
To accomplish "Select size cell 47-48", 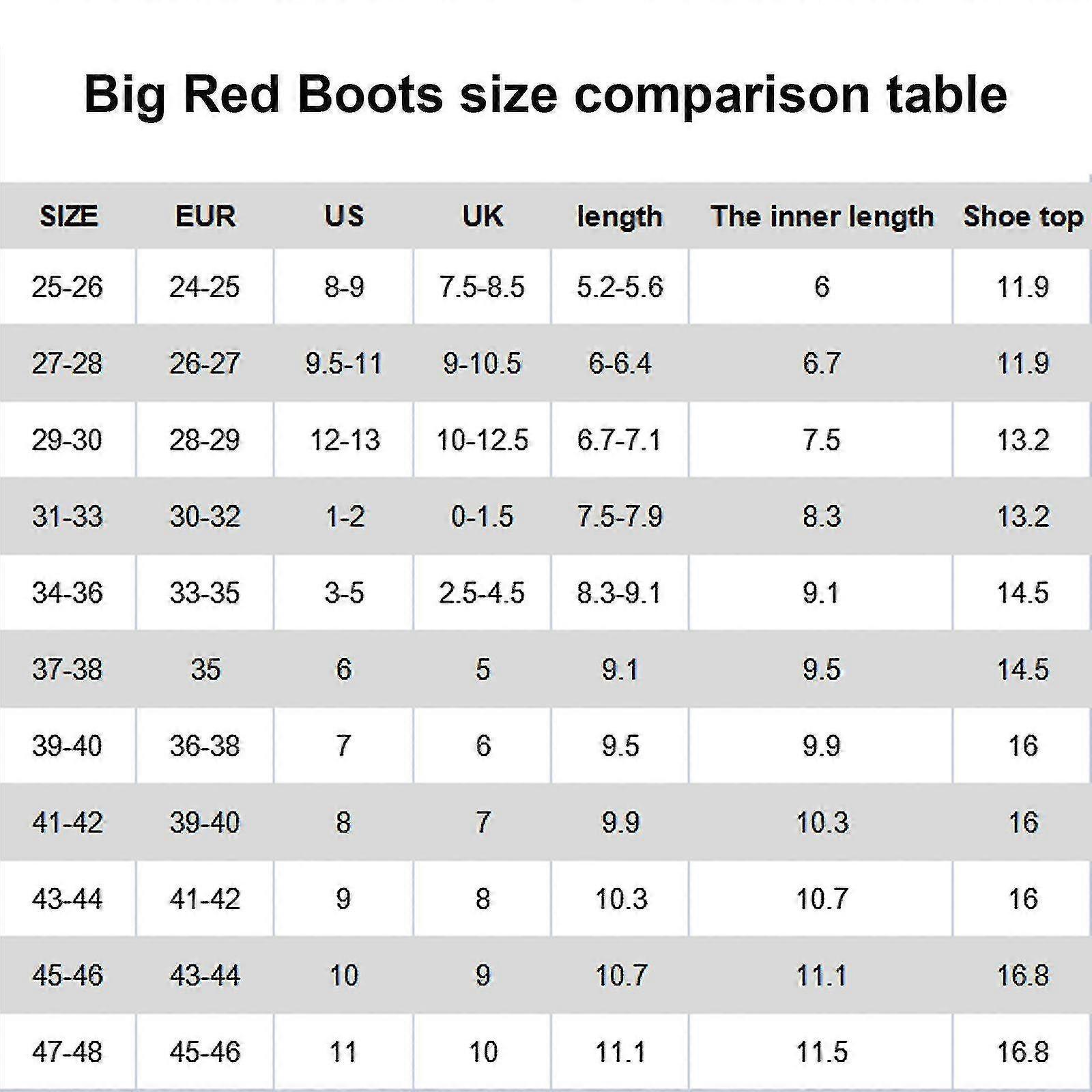I will click(68, 1052).
